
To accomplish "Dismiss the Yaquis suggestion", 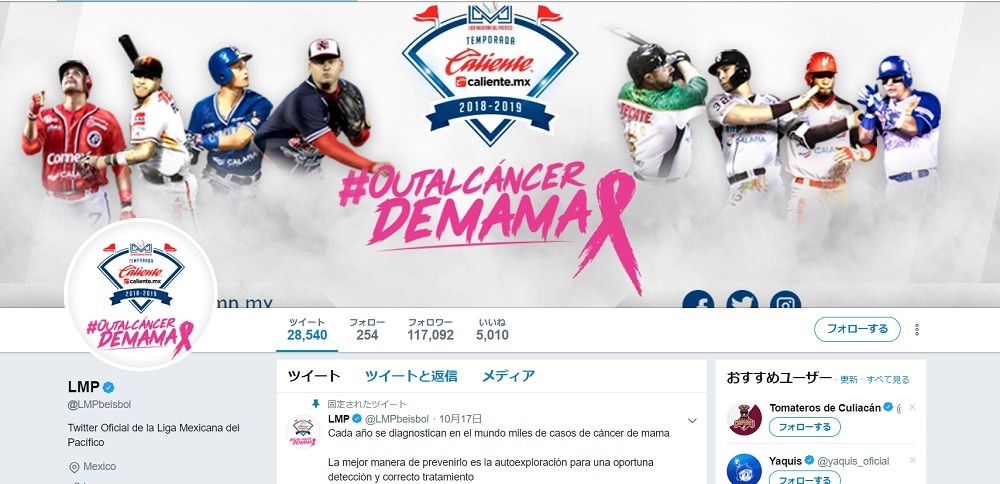I will coord(912,460).
